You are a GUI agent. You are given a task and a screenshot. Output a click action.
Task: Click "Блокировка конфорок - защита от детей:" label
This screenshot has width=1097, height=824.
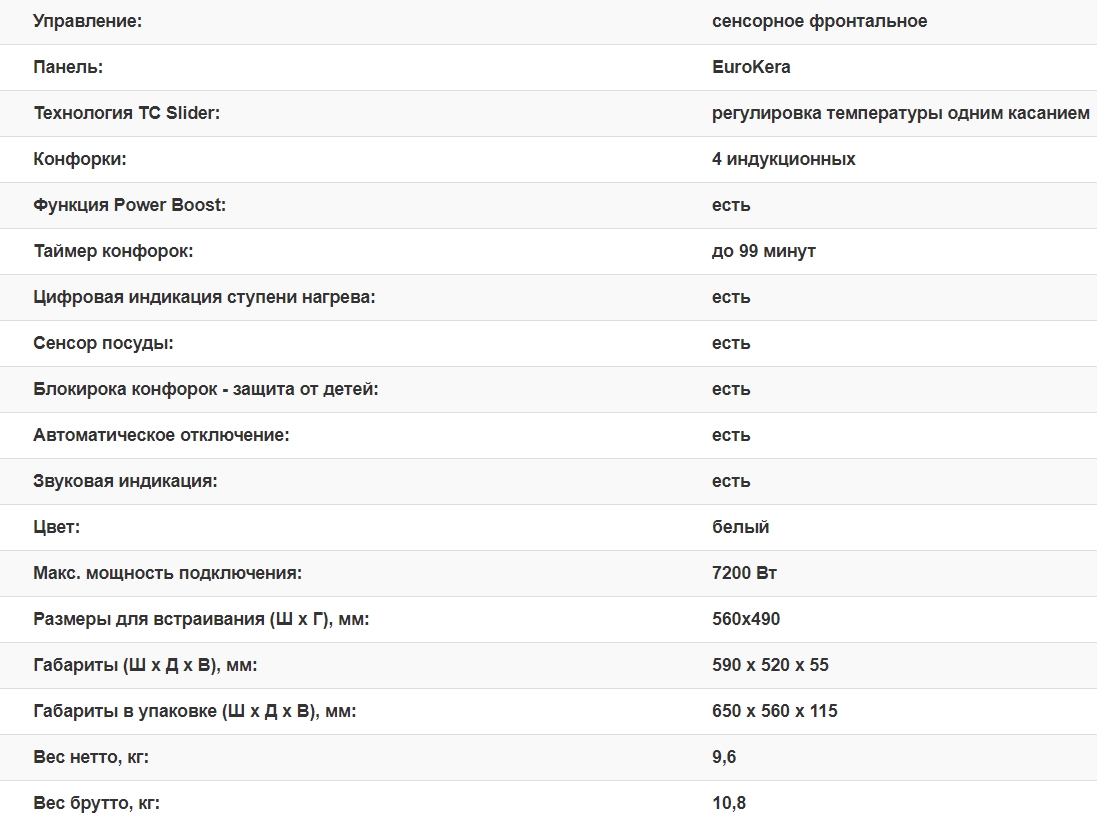(206, 389)
